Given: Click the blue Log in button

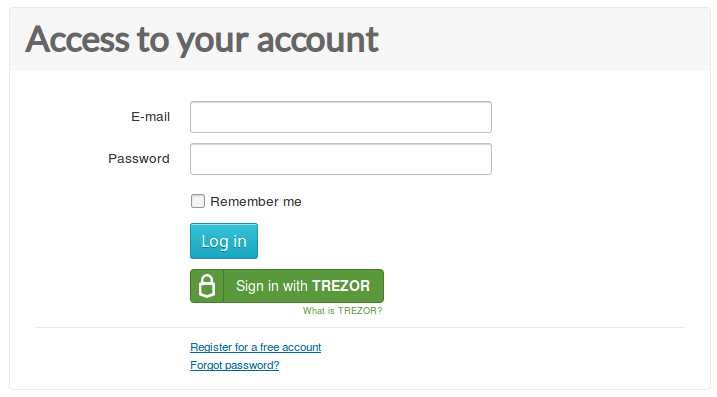Looking at the screenshot, I should pos(224,241).
